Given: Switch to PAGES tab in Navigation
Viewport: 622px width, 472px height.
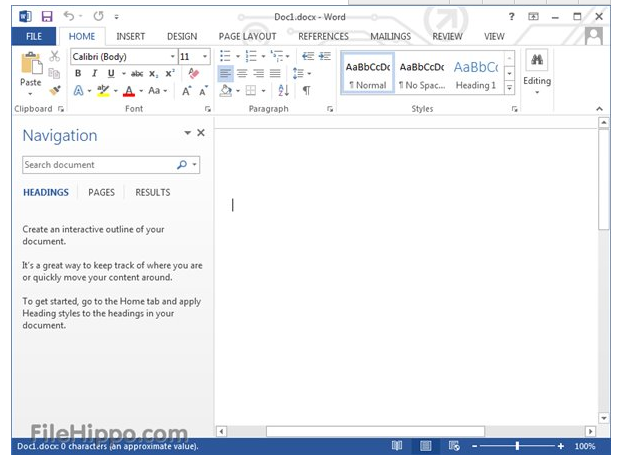Looking at the screenshot, I should tap(101, 192).
